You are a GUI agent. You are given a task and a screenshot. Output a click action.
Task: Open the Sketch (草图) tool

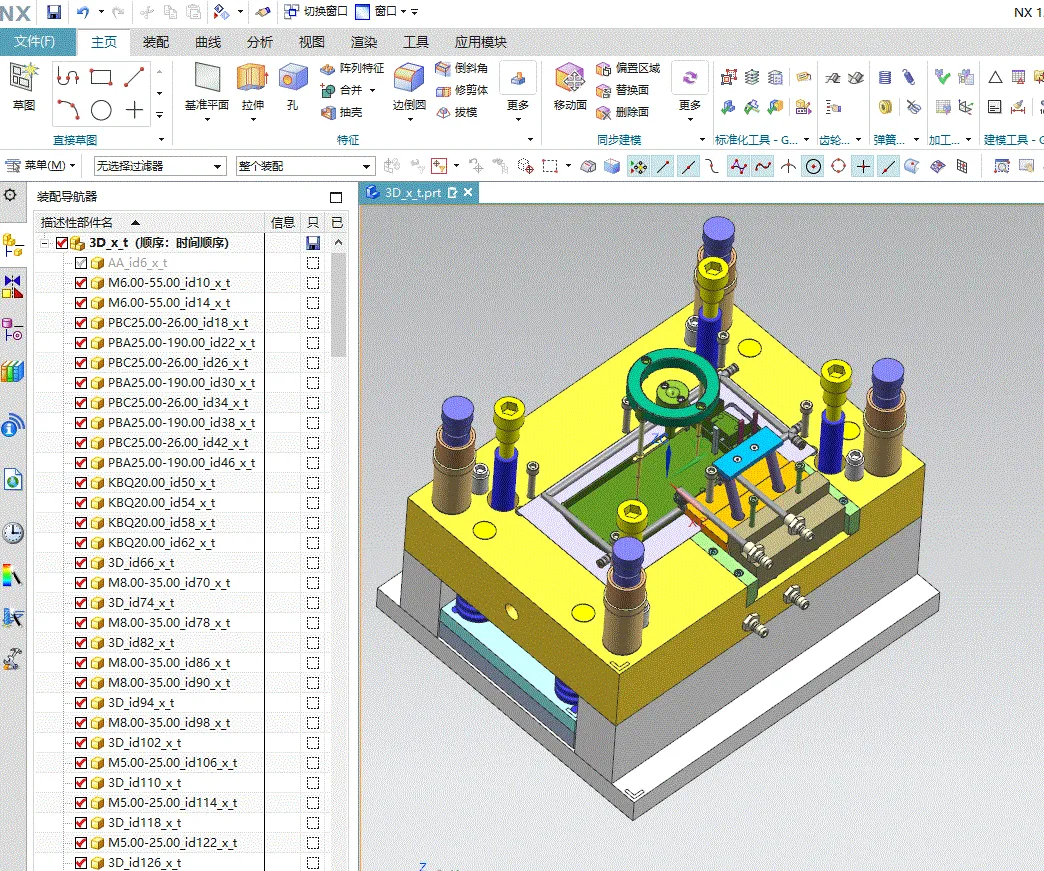24,87
